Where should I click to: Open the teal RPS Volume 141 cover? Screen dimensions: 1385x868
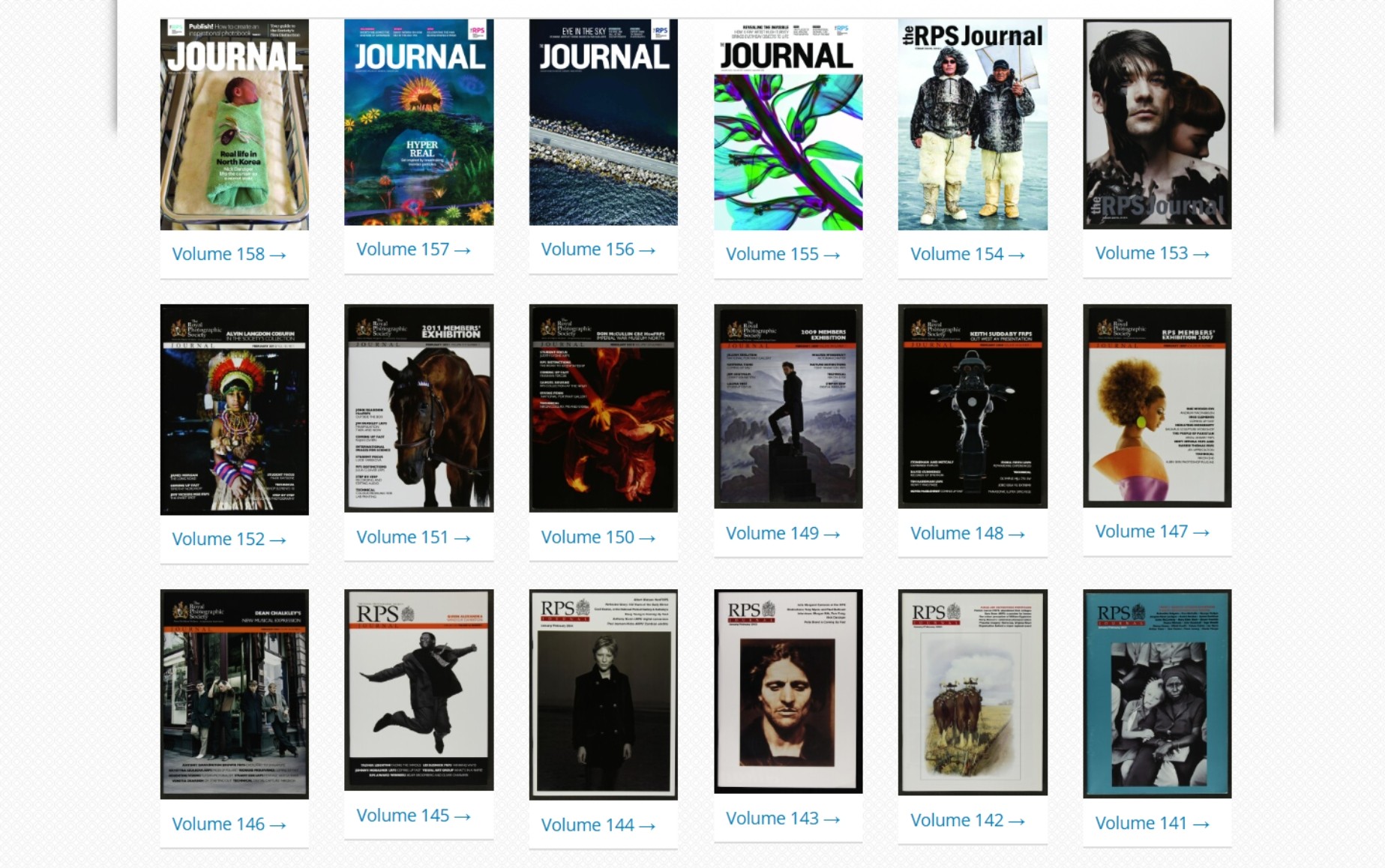click(1157, 693)
